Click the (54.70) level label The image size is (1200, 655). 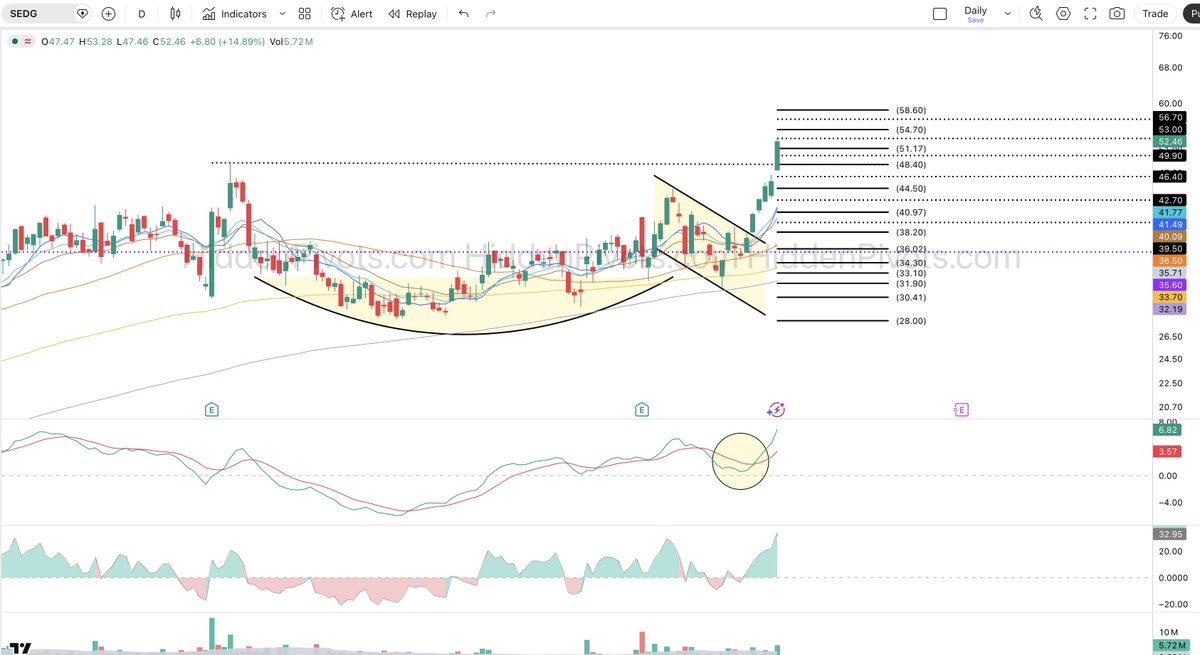click(x=911, y=130)
